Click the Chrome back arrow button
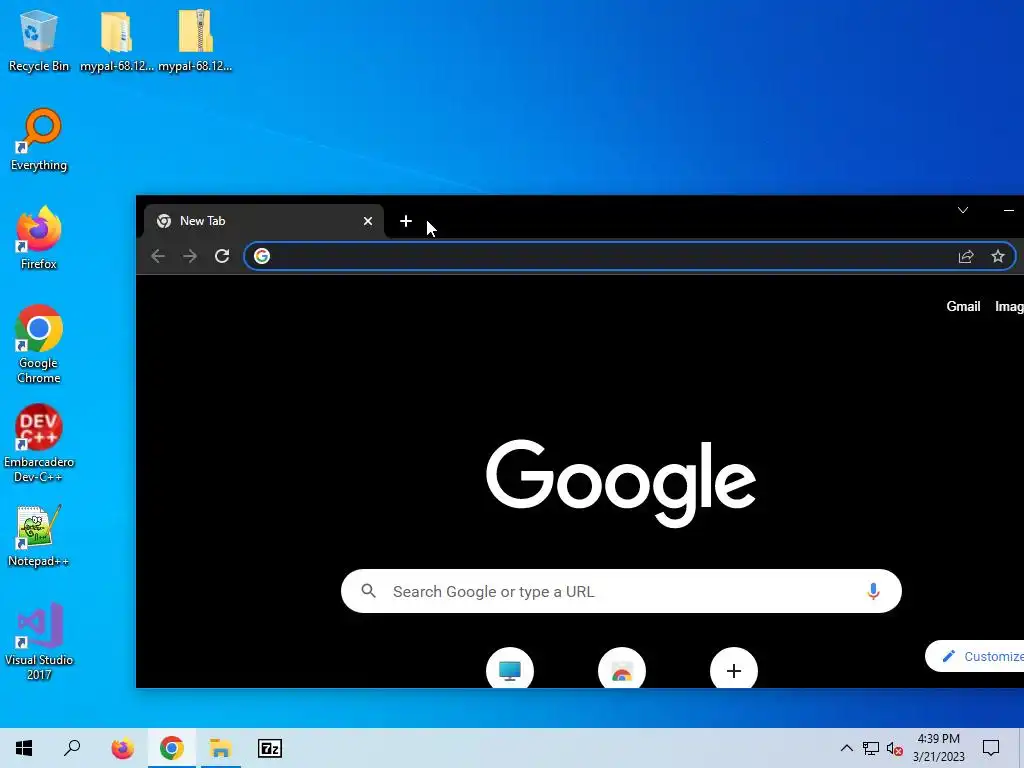 tap(158, 256)
